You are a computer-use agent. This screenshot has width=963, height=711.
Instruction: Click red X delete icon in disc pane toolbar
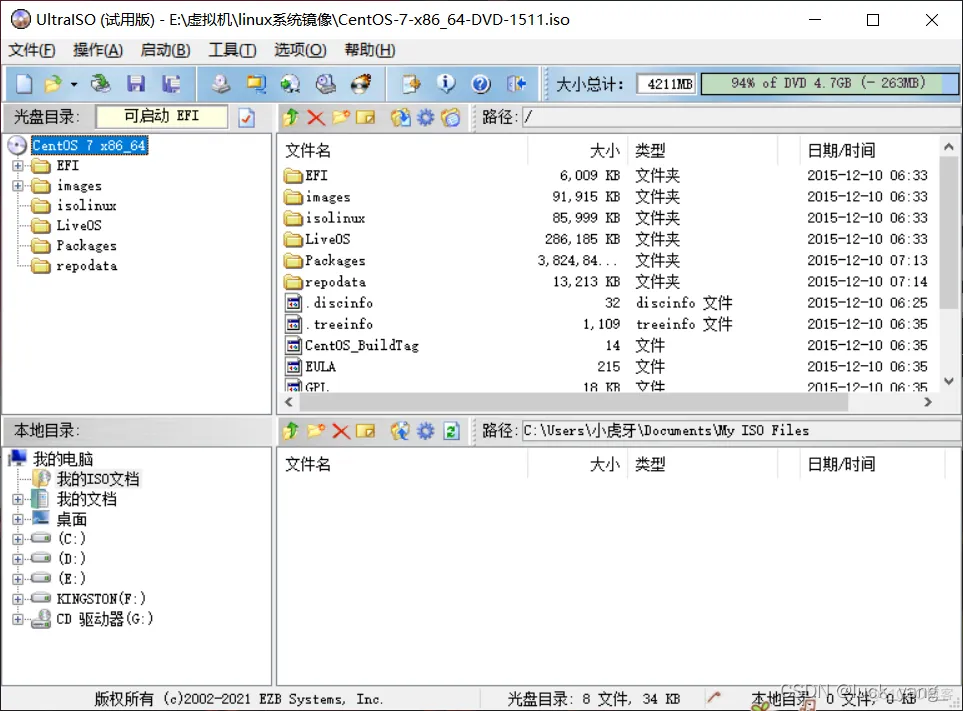[x=316, y=118]
